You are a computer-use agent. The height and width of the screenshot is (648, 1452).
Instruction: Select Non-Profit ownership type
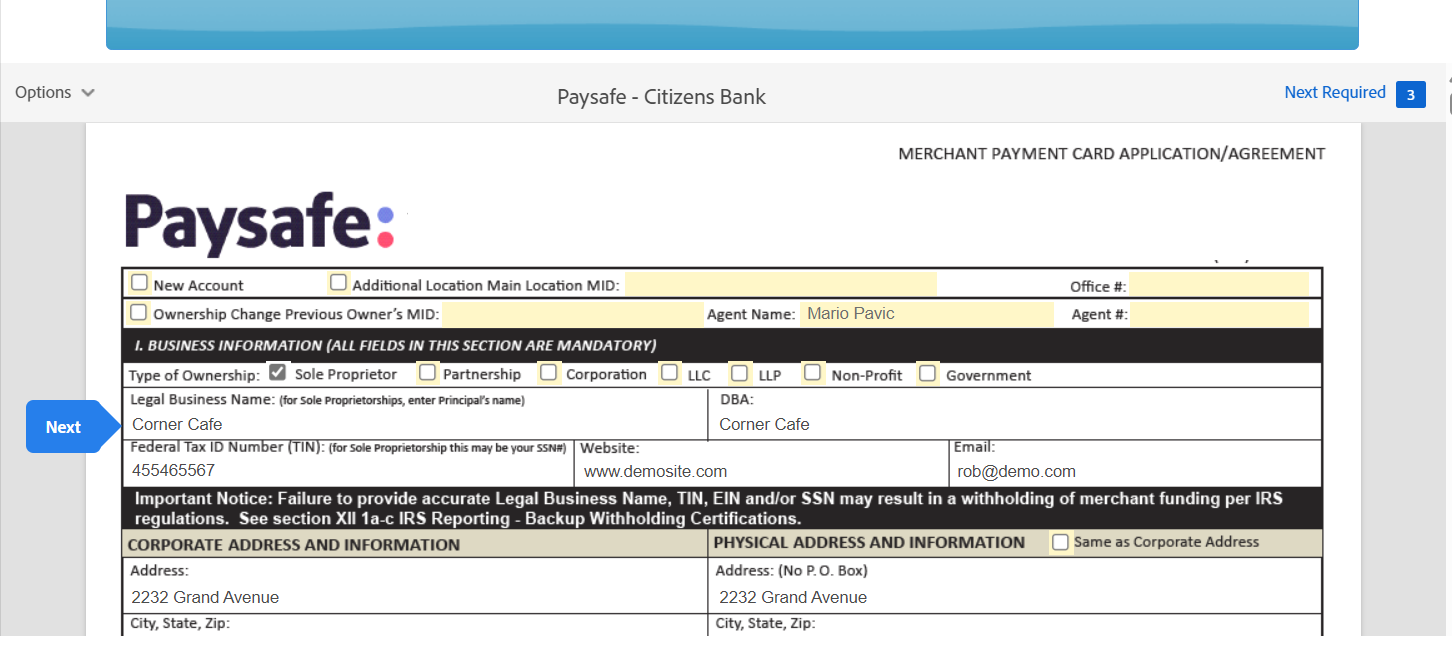[813, 373]
